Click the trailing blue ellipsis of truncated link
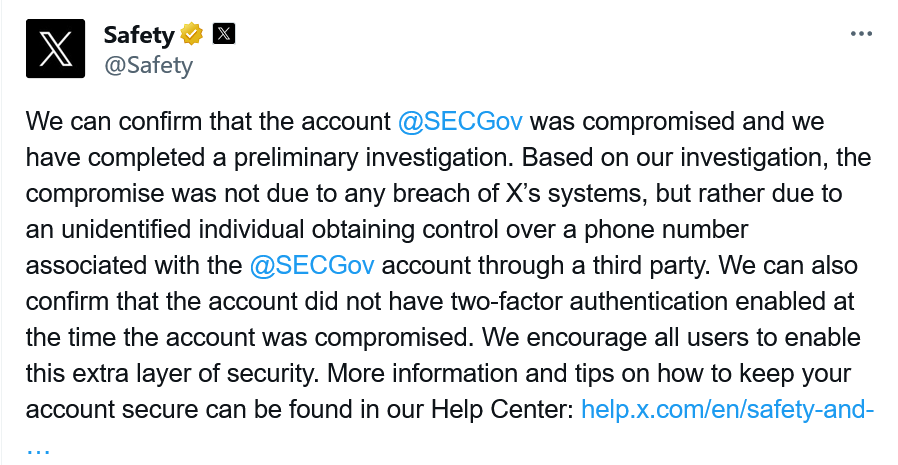Viewport: 898px width, 465px height. (x=38, y=448)
